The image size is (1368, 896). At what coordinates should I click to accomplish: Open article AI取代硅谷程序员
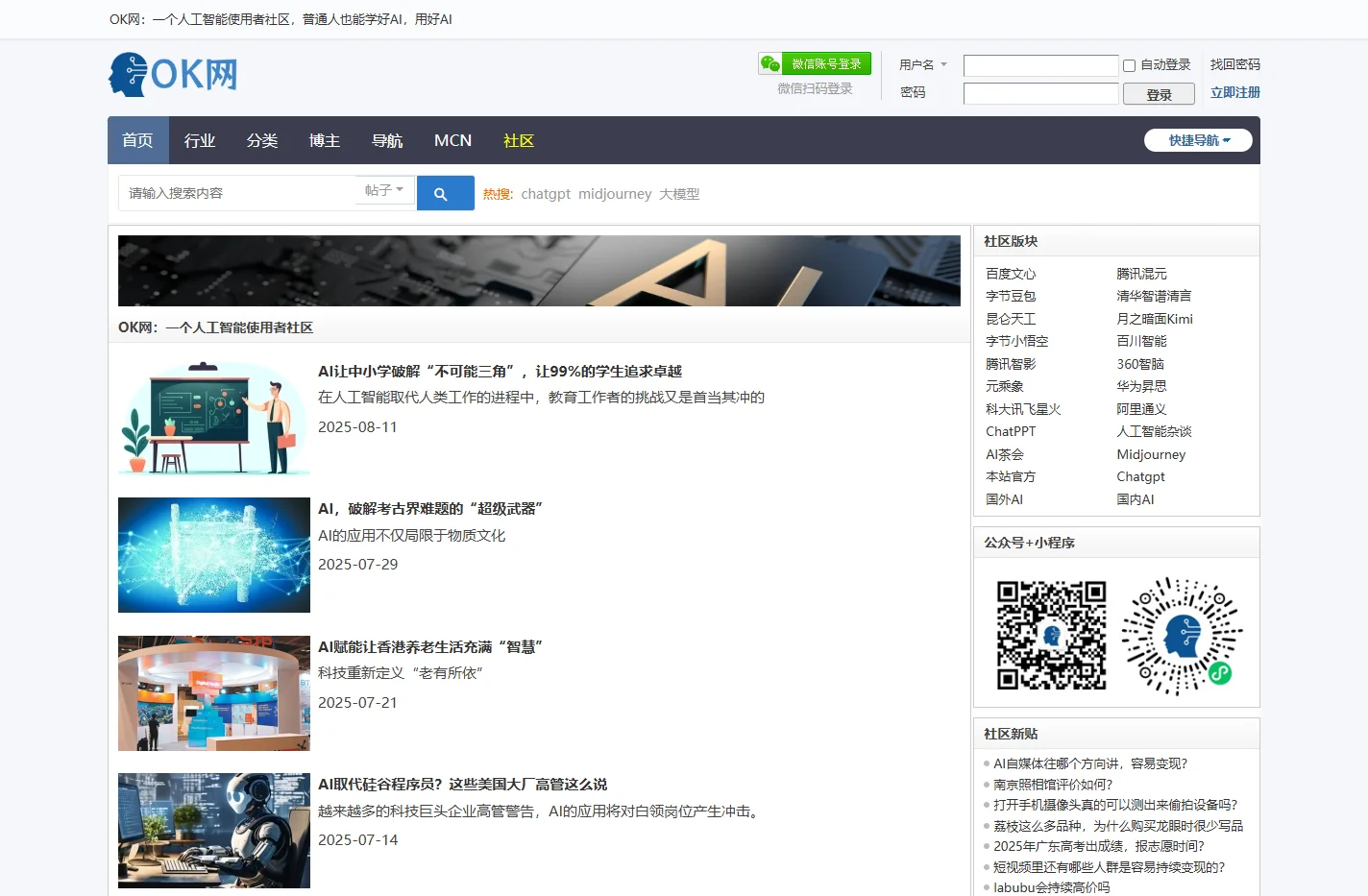pyautogui.click(x=462, y=784)
